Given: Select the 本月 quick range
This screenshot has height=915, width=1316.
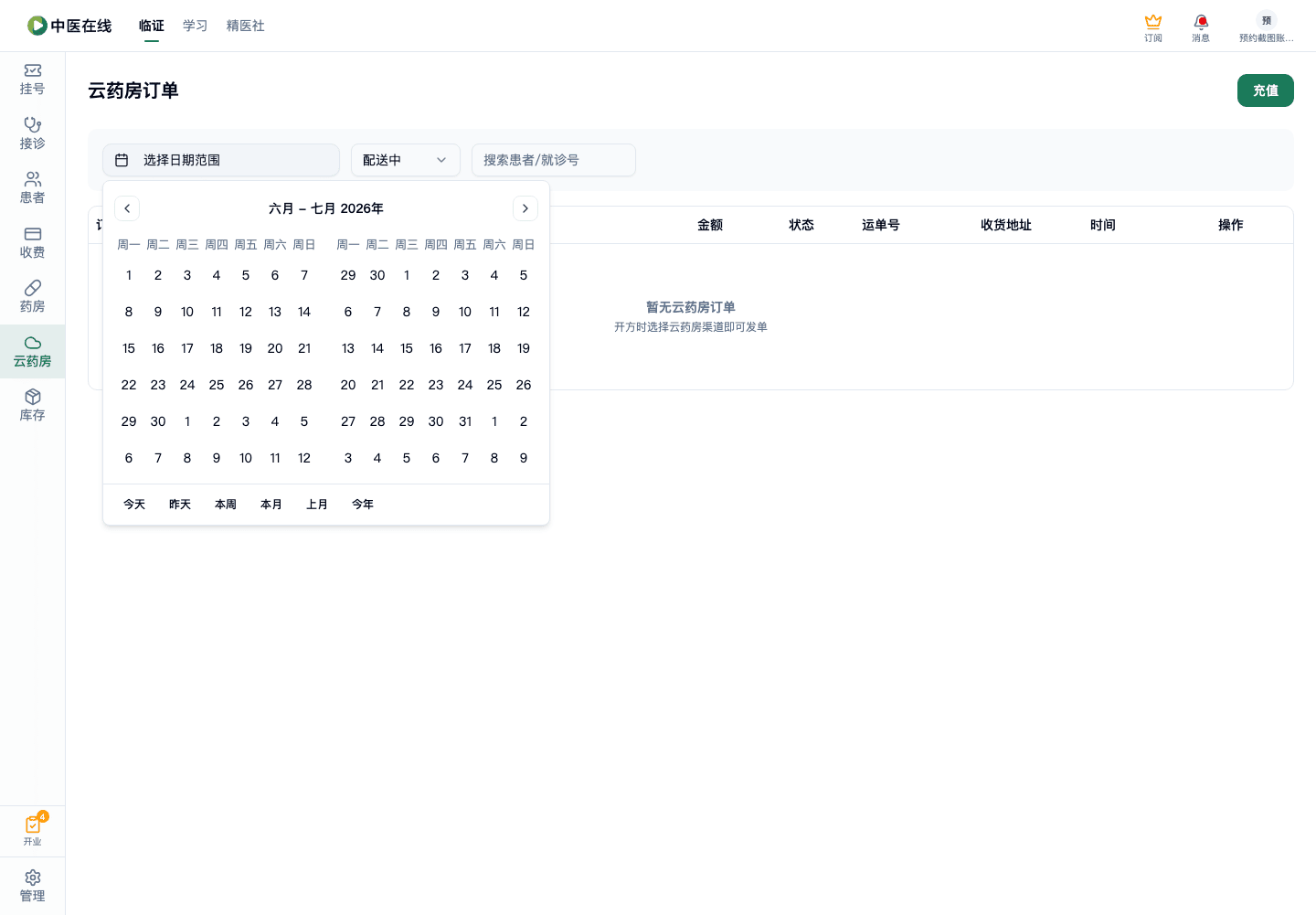Looking at the screenshot, I should click(271, 505).
